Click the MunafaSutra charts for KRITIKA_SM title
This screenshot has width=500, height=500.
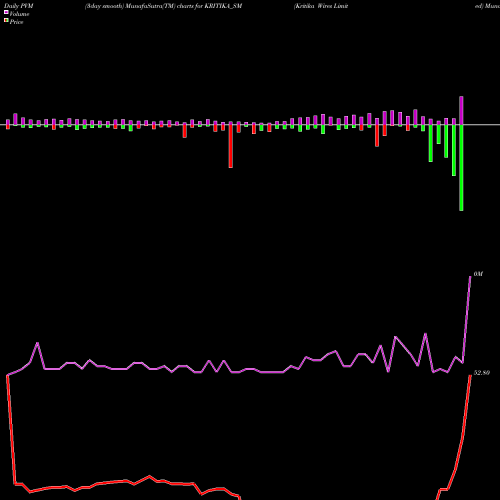[163, 6]
